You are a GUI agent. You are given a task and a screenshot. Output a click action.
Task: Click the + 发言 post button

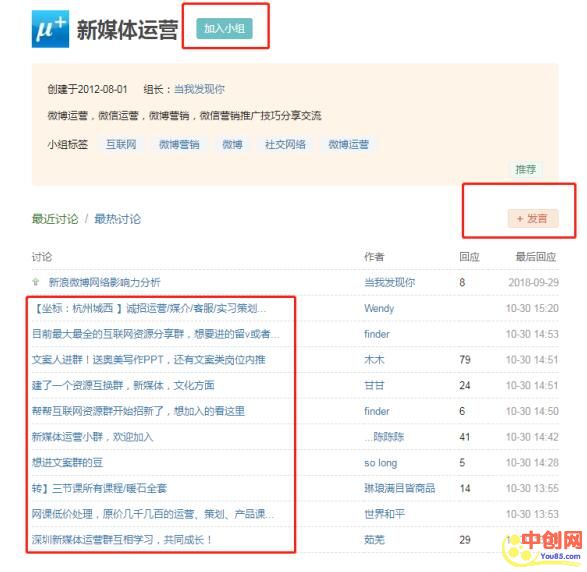point(533,219)
